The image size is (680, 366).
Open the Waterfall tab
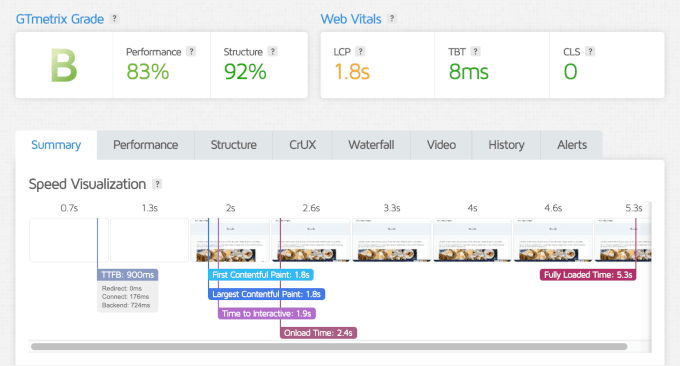tap(371, 145)
